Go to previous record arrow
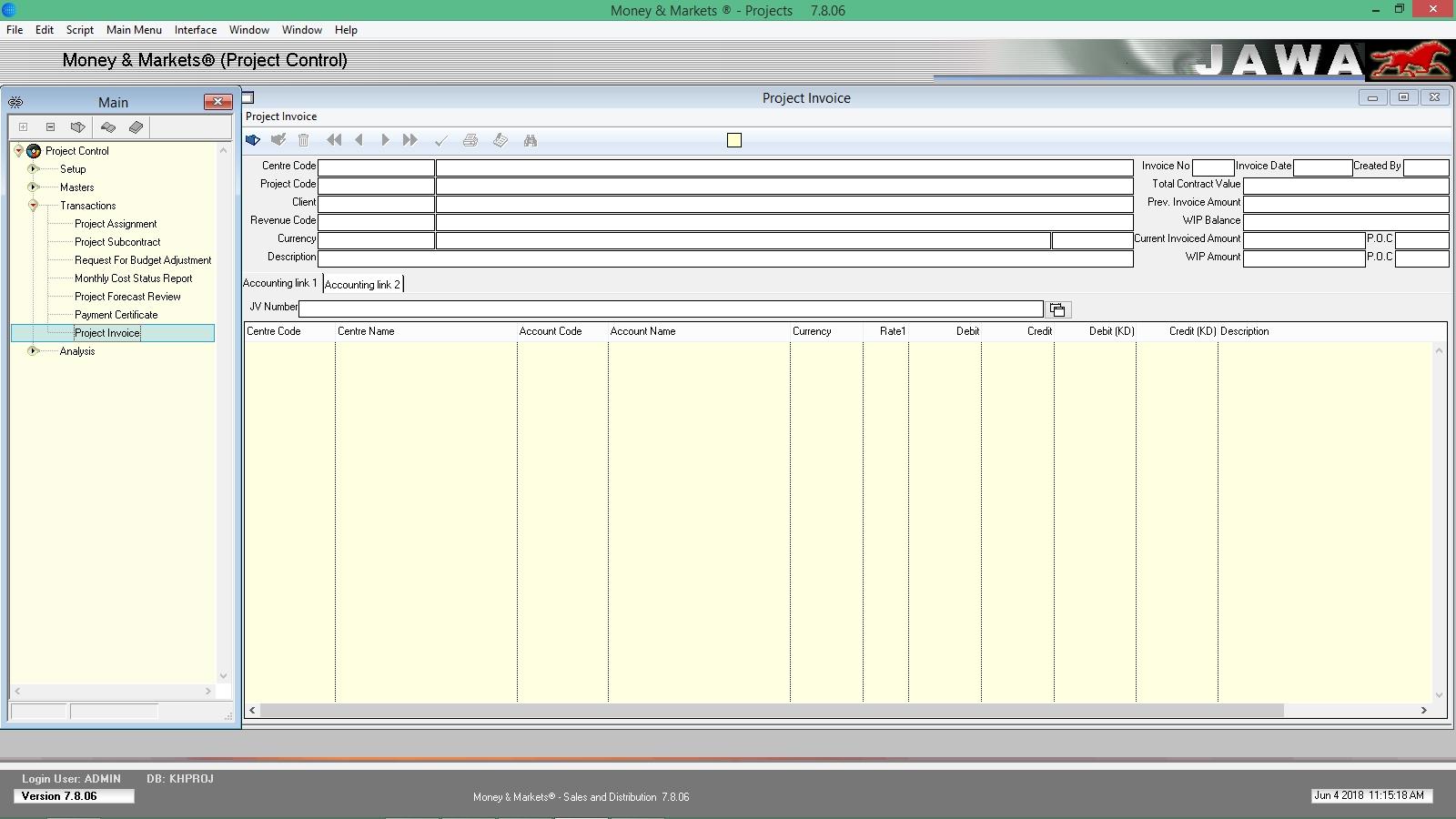Screen dimensions: 1456x819 359,140
